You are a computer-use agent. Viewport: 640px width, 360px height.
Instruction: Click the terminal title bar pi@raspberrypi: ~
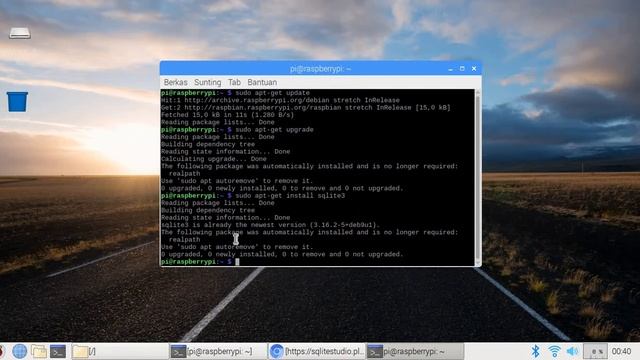point(320,69)
